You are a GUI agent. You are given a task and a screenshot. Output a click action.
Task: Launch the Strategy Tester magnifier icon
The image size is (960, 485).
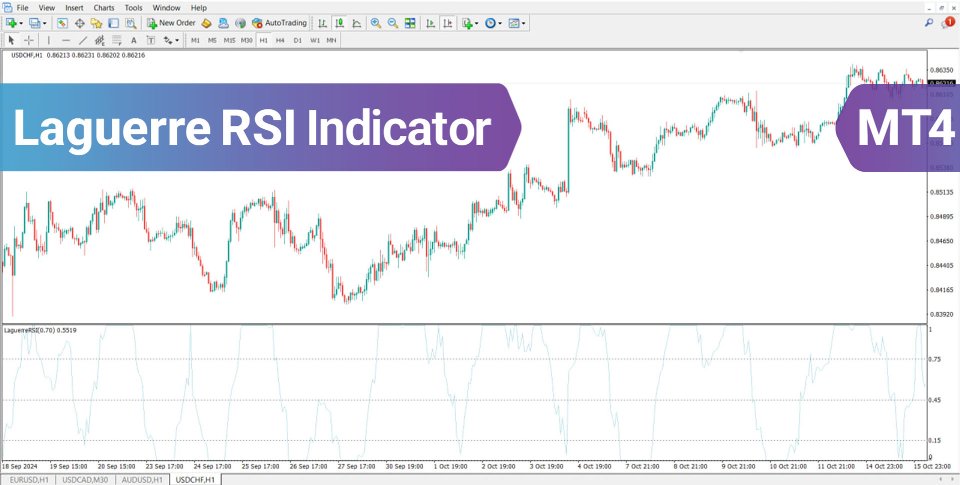click(130, 23)
